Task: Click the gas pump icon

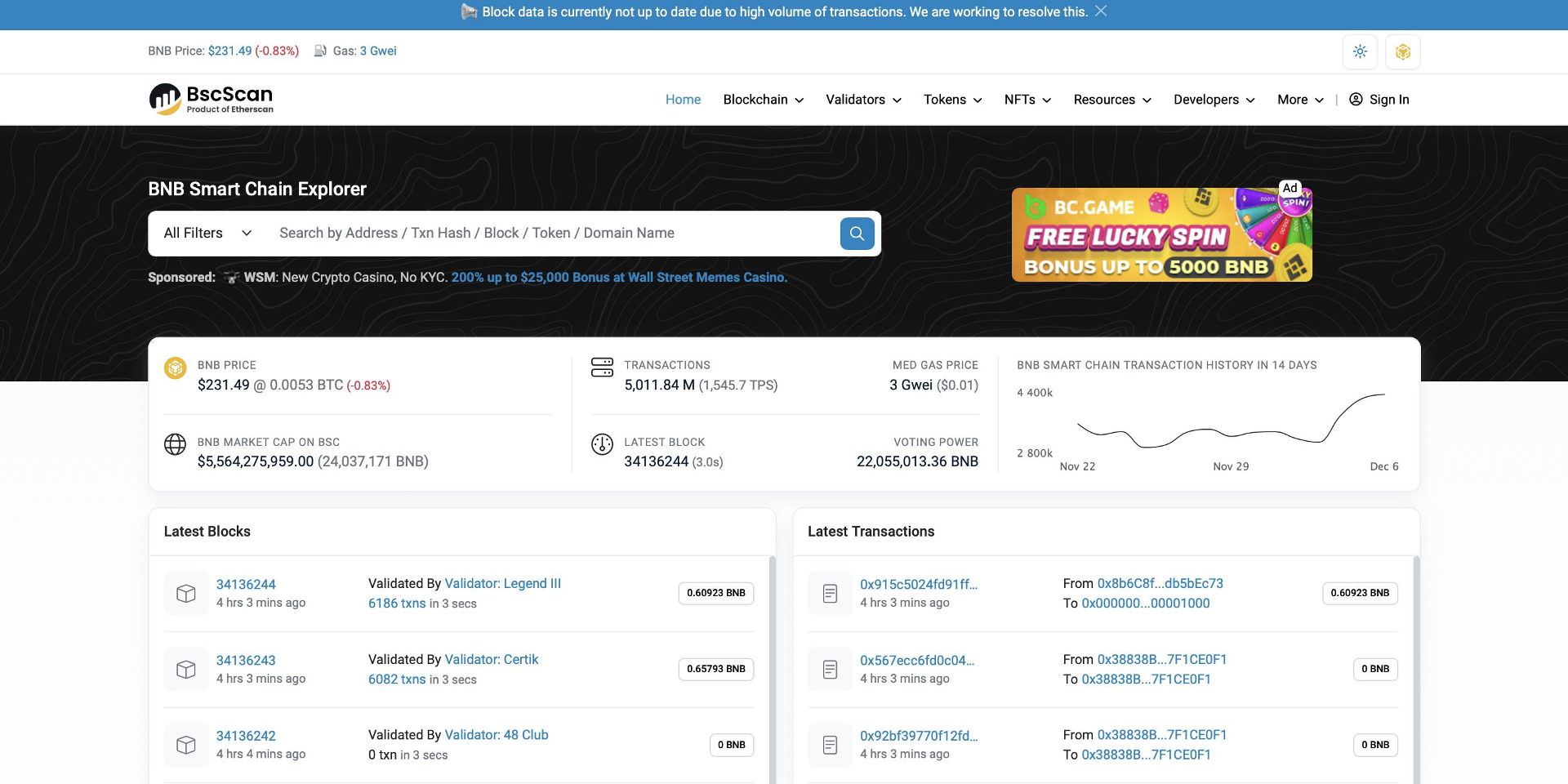Action: (x=320, y=51)
